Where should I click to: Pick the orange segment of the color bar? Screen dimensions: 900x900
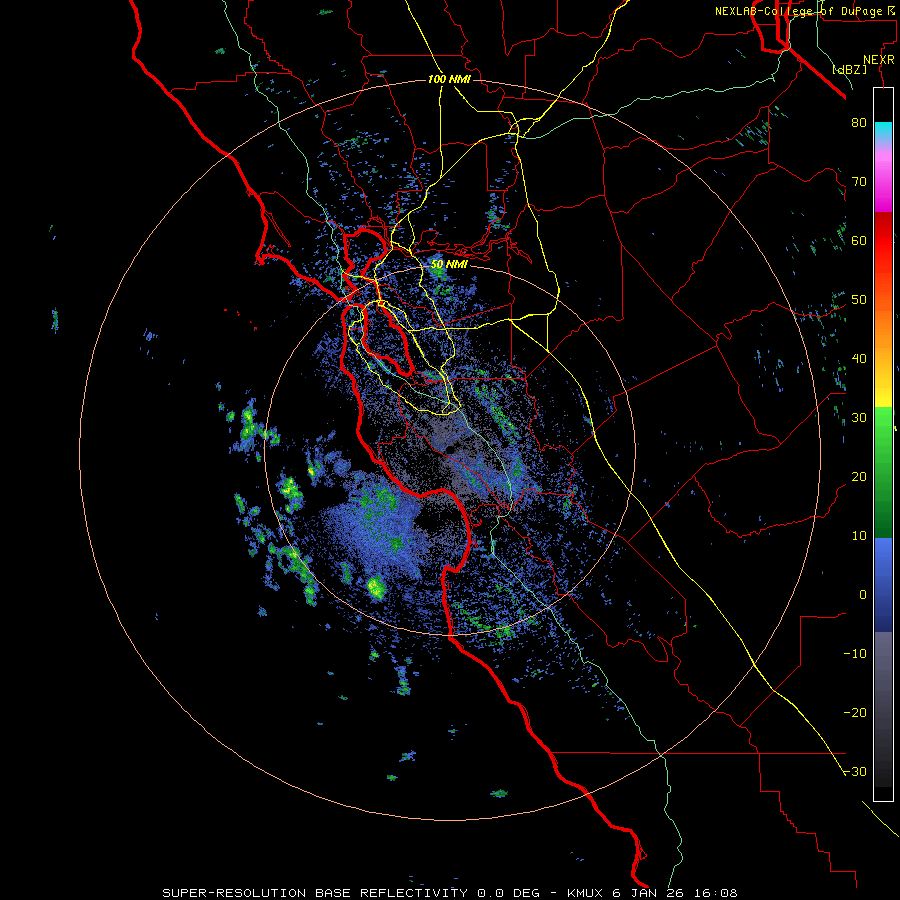tap(883, 327)
